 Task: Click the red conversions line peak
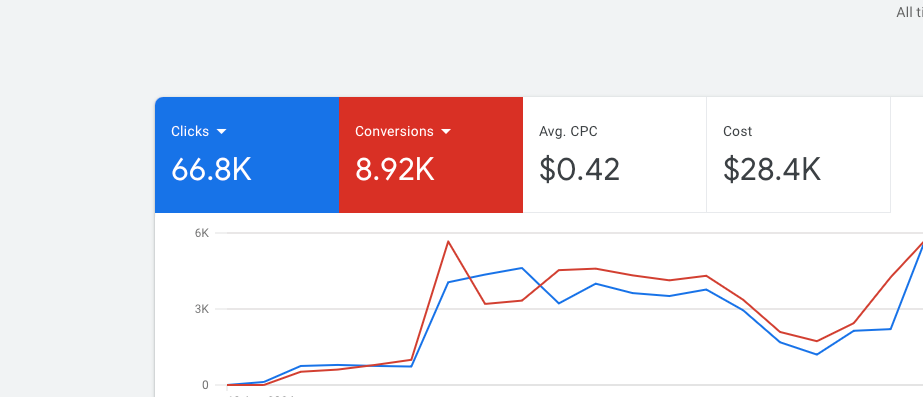tap(448, 241)
